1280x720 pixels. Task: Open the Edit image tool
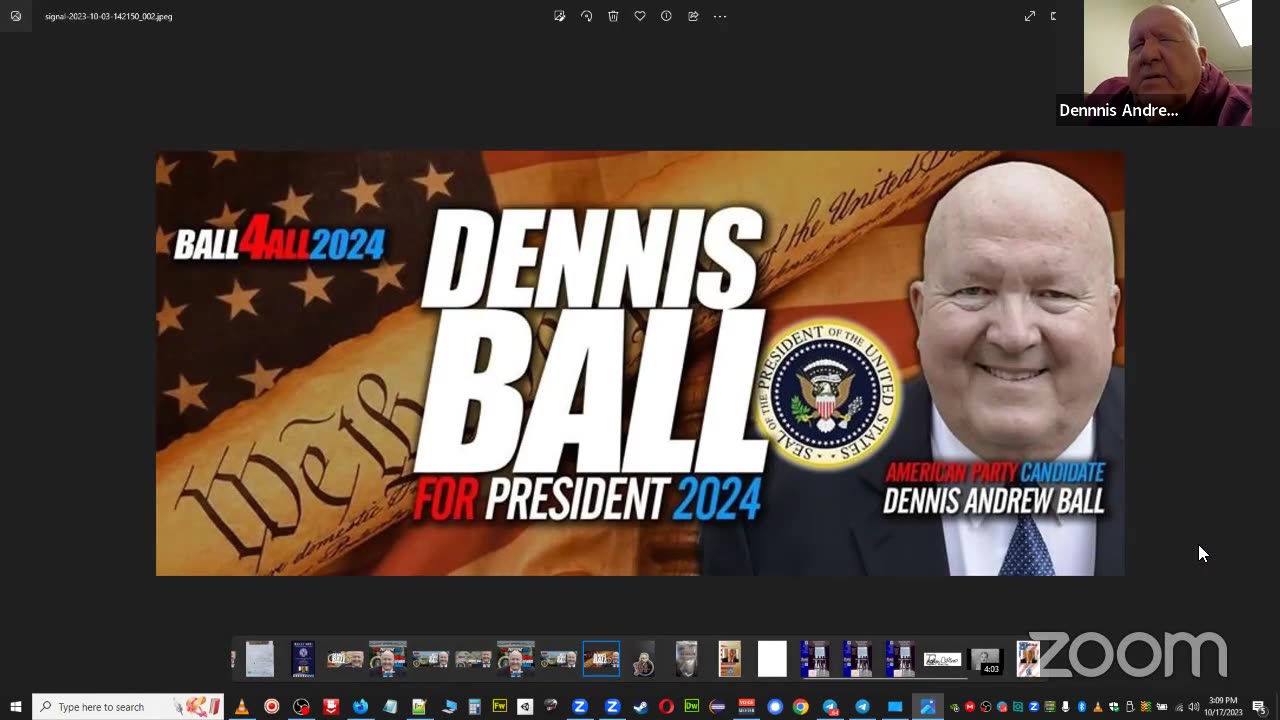point(560,16)
